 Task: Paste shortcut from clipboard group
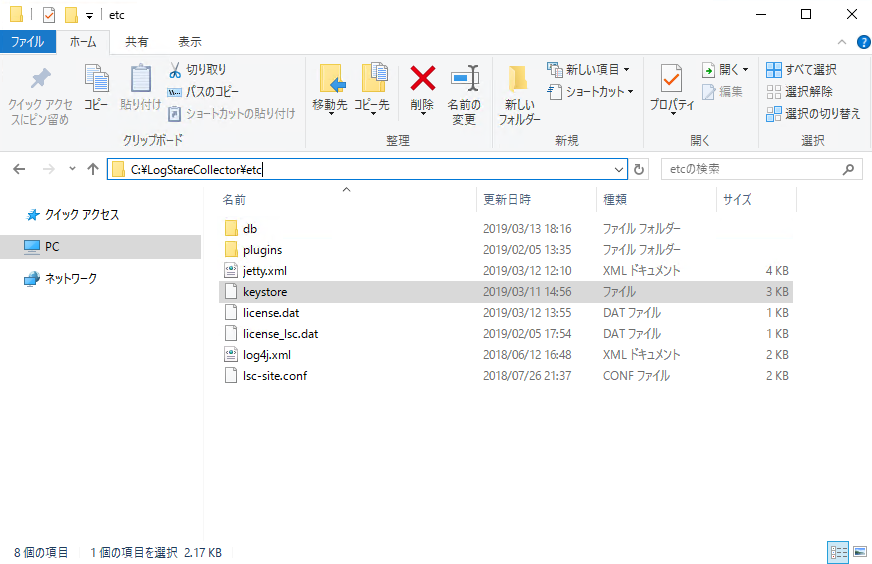pyautogui.click(x=231, y=113)
